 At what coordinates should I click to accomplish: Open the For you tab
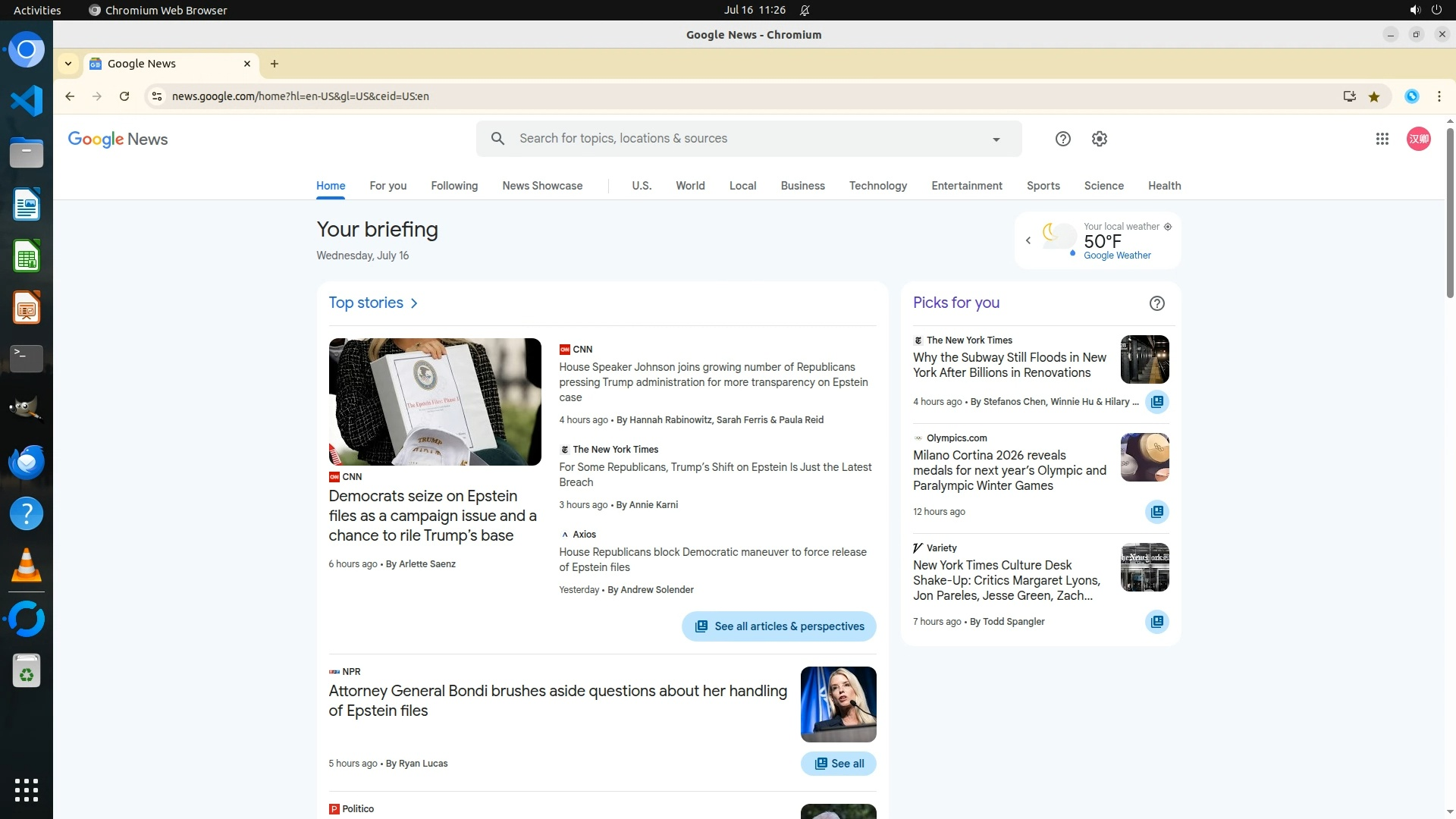(388, 186)
